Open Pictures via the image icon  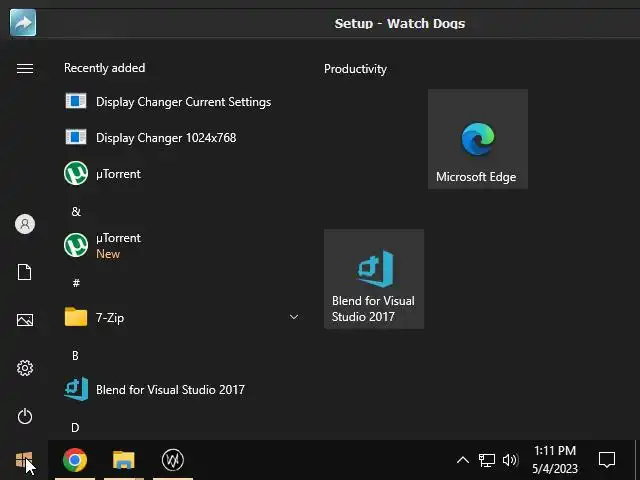pyautogui.click(x=25, y=320)
